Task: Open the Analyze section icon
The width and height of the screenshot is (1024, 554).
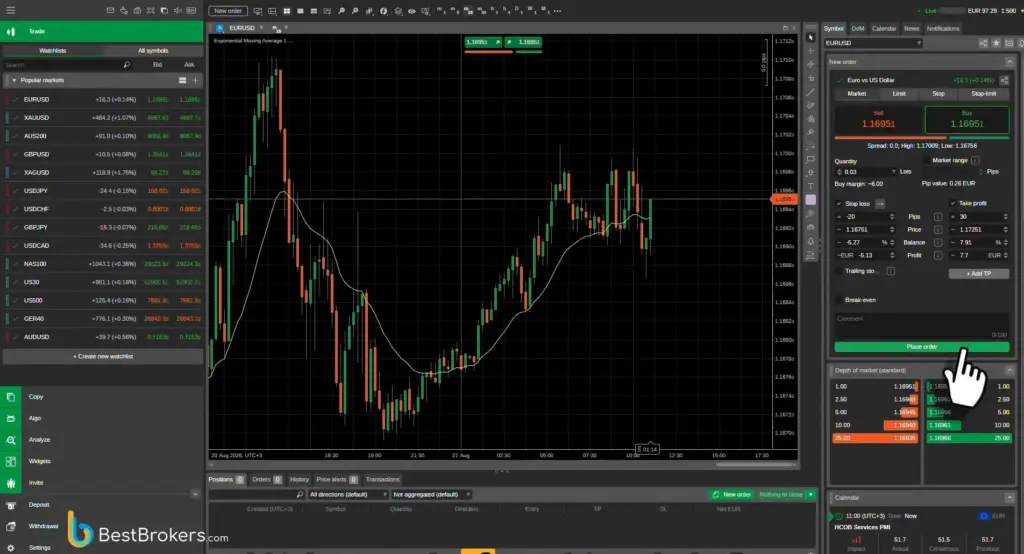Action: pyautogui.click(x=10, y=440)
